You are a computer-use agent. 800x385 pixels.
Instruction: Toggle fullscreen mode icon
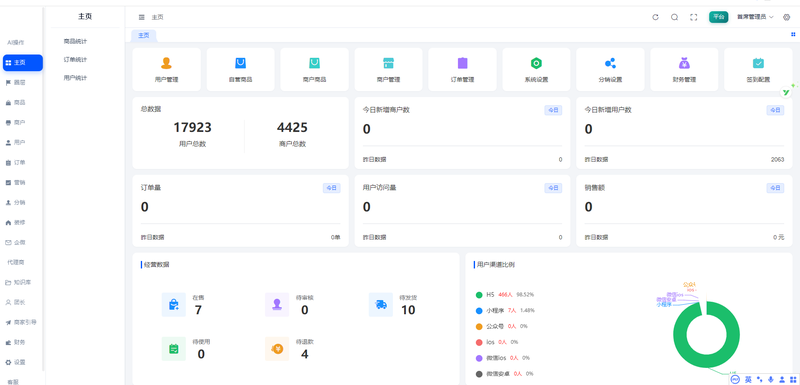(x=693, y=17)
